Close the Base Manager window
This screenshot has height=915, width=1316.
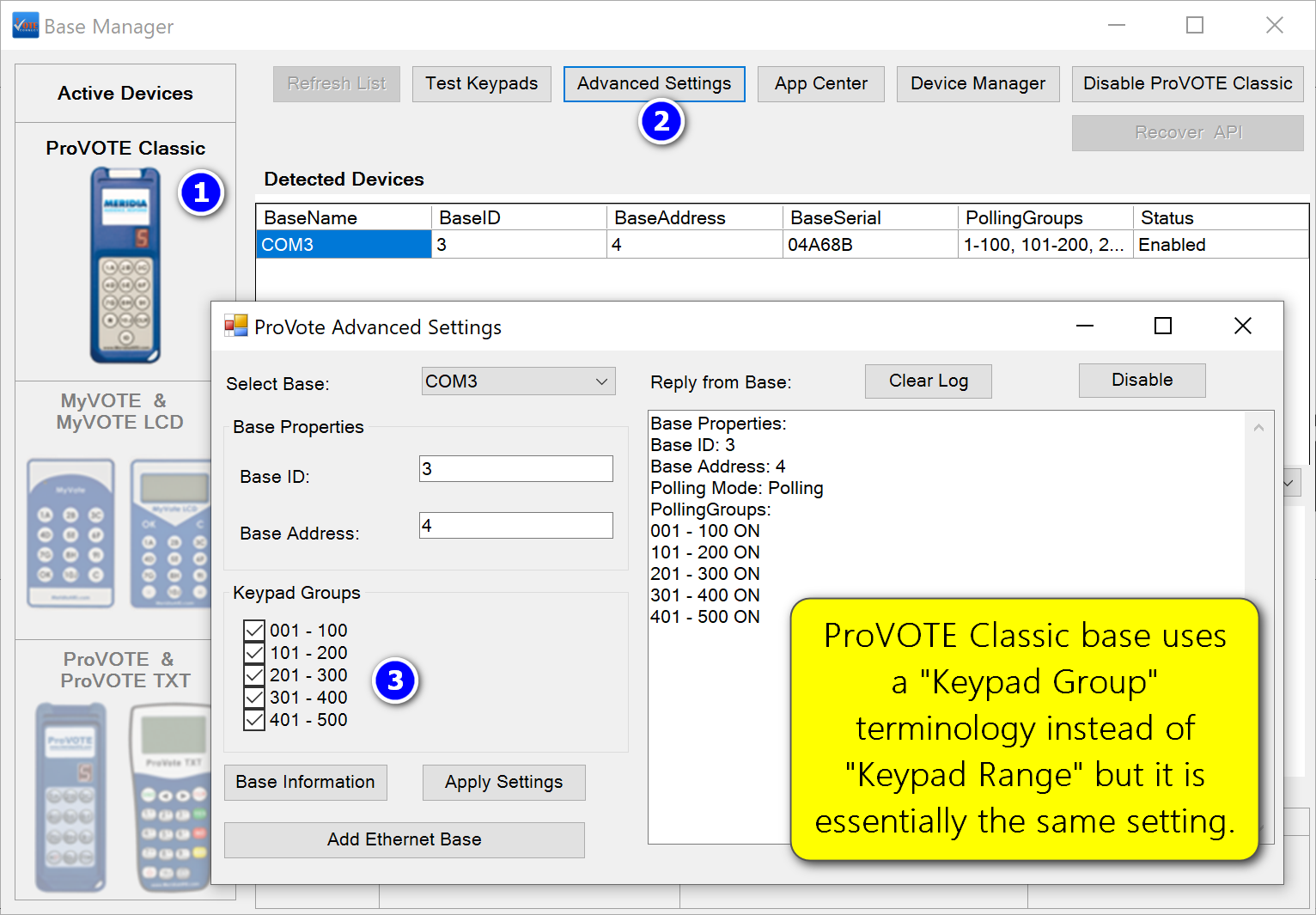[x=1275, y=26]
